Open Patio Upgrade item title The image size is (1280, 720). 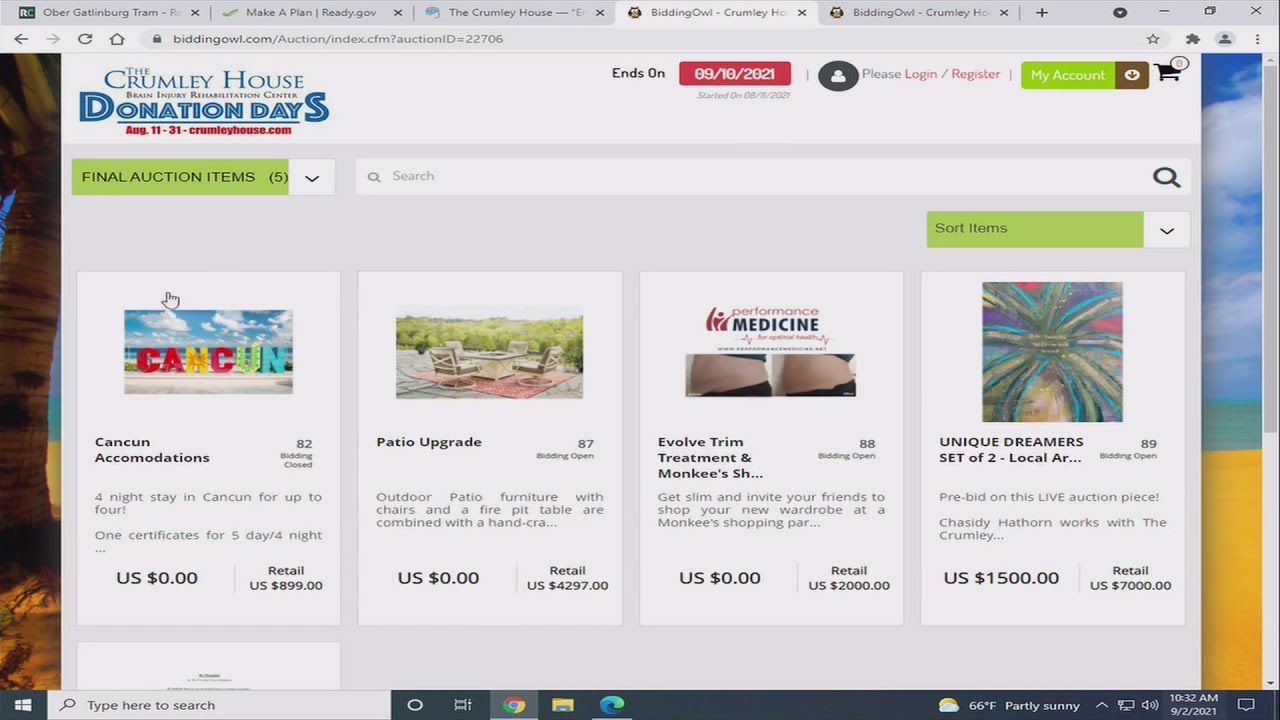point(429,442)
